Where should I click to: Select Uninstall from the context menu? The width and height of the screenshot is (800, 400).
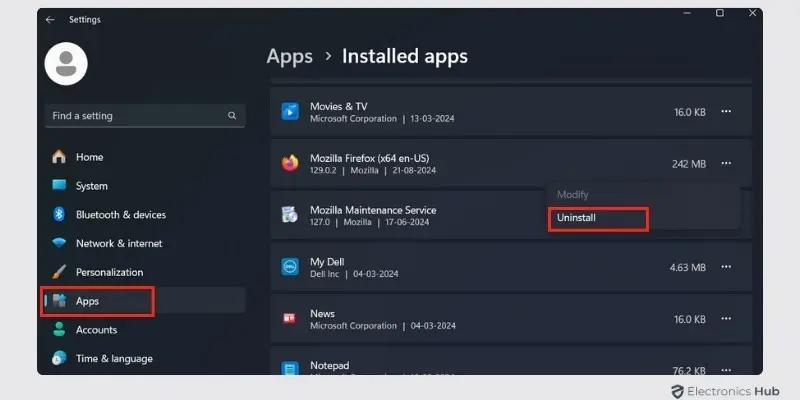pos(597,218)
